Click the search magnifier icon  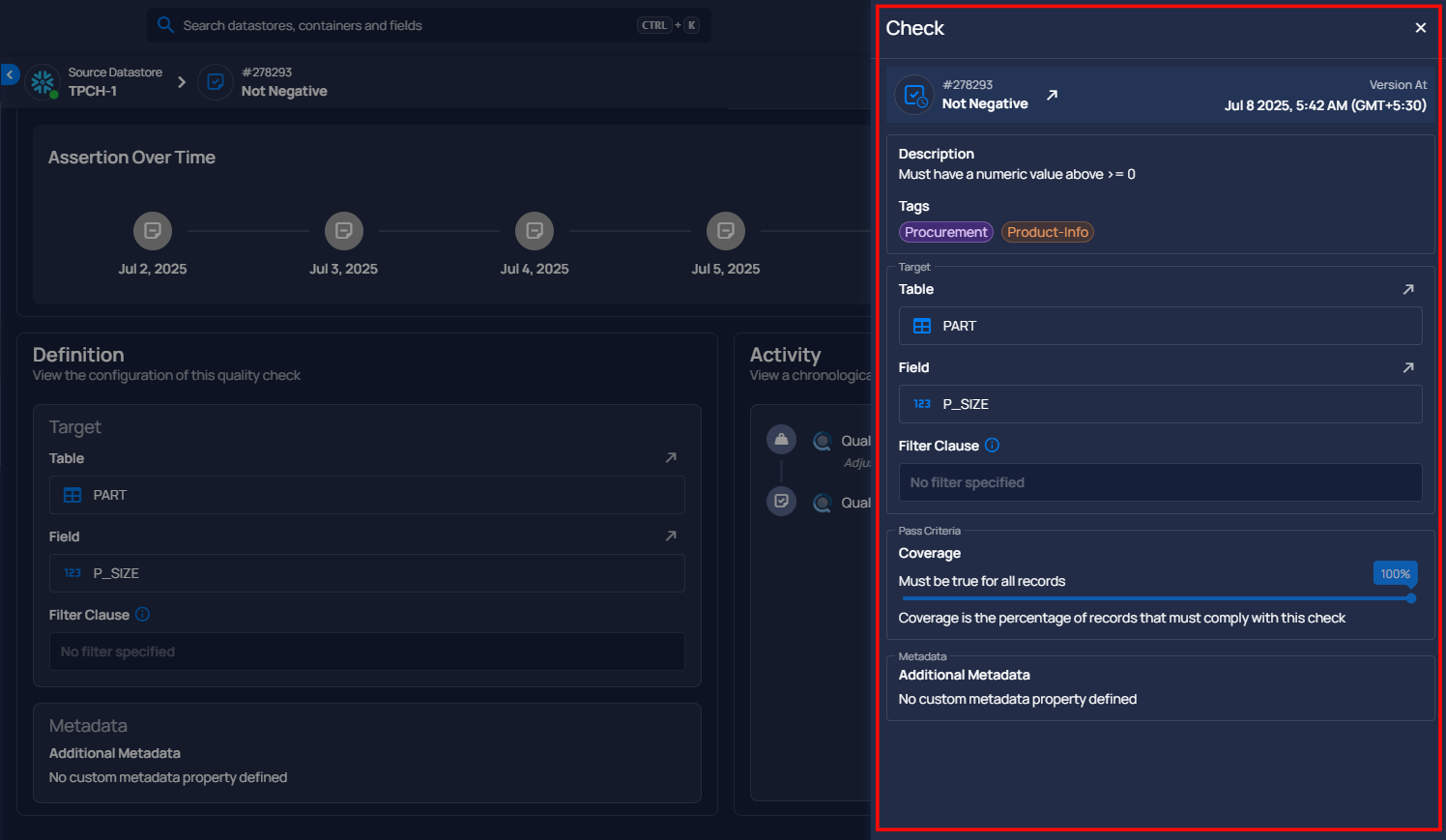[165, 25]
